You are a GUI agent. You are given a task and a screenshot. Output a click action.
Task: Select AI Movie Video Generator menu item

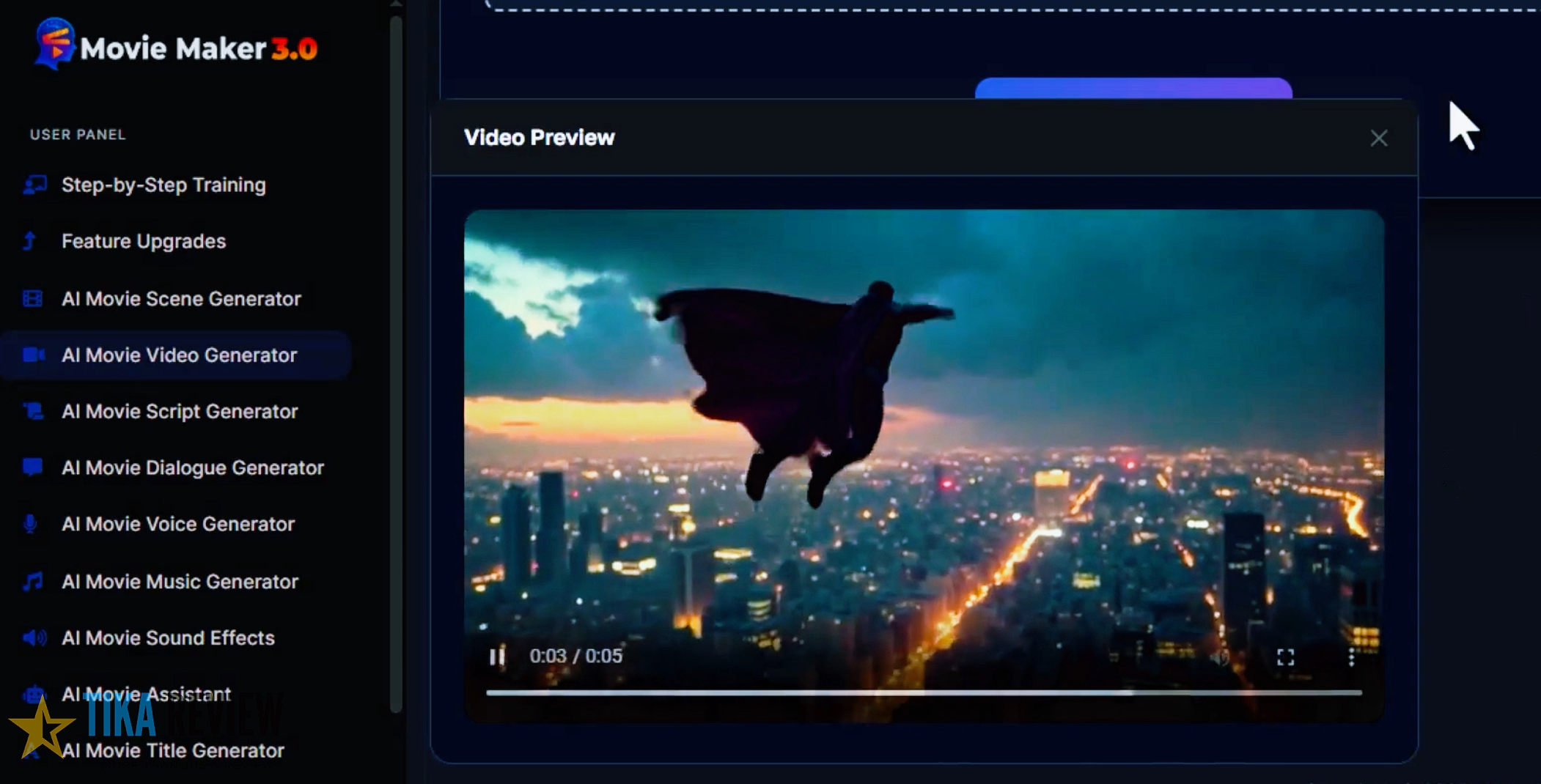point(179,355)
